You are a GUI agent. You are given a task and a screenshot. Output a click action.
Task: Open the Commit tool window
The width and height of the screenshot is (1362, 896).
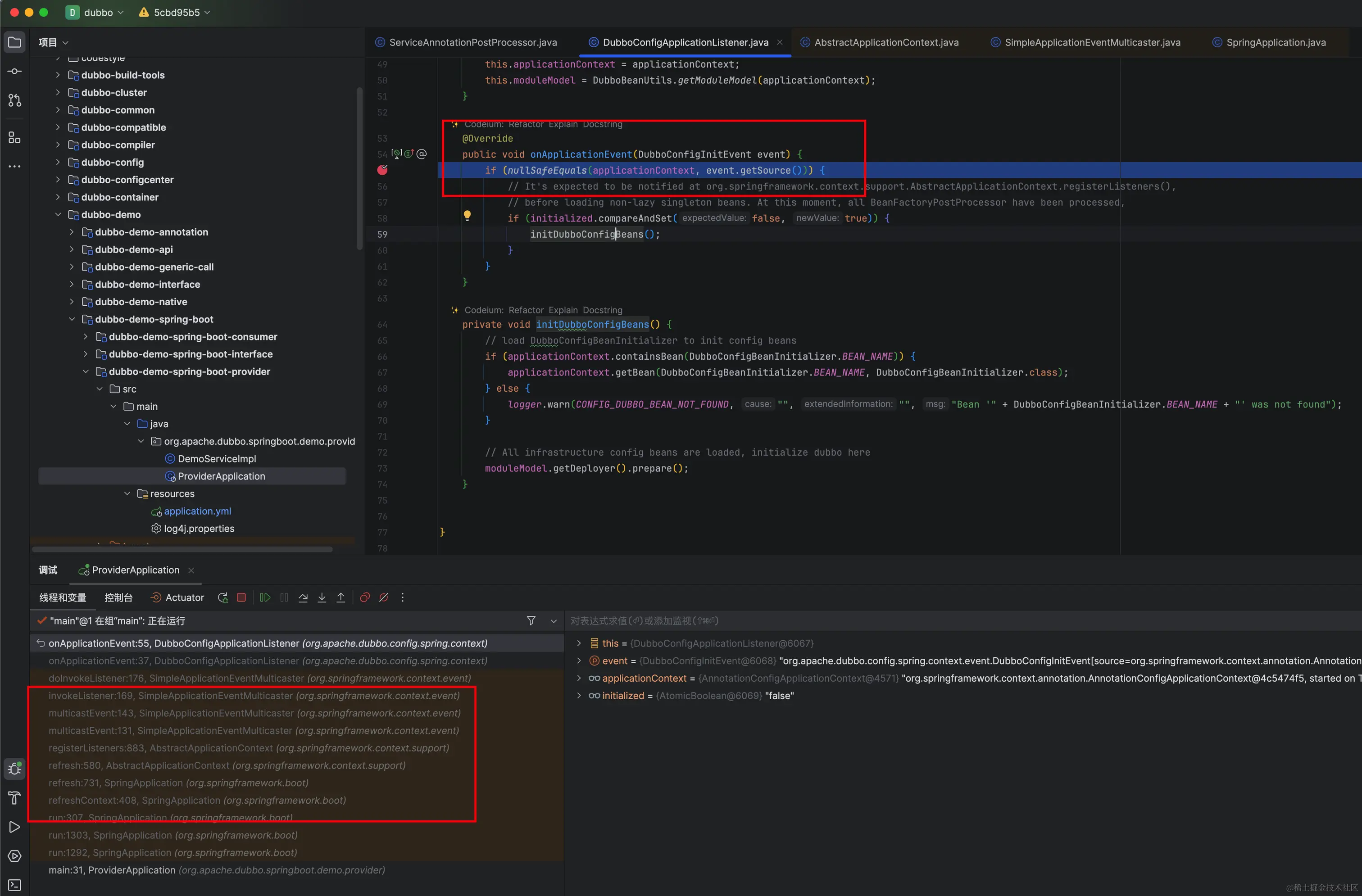tap(15, 72)
